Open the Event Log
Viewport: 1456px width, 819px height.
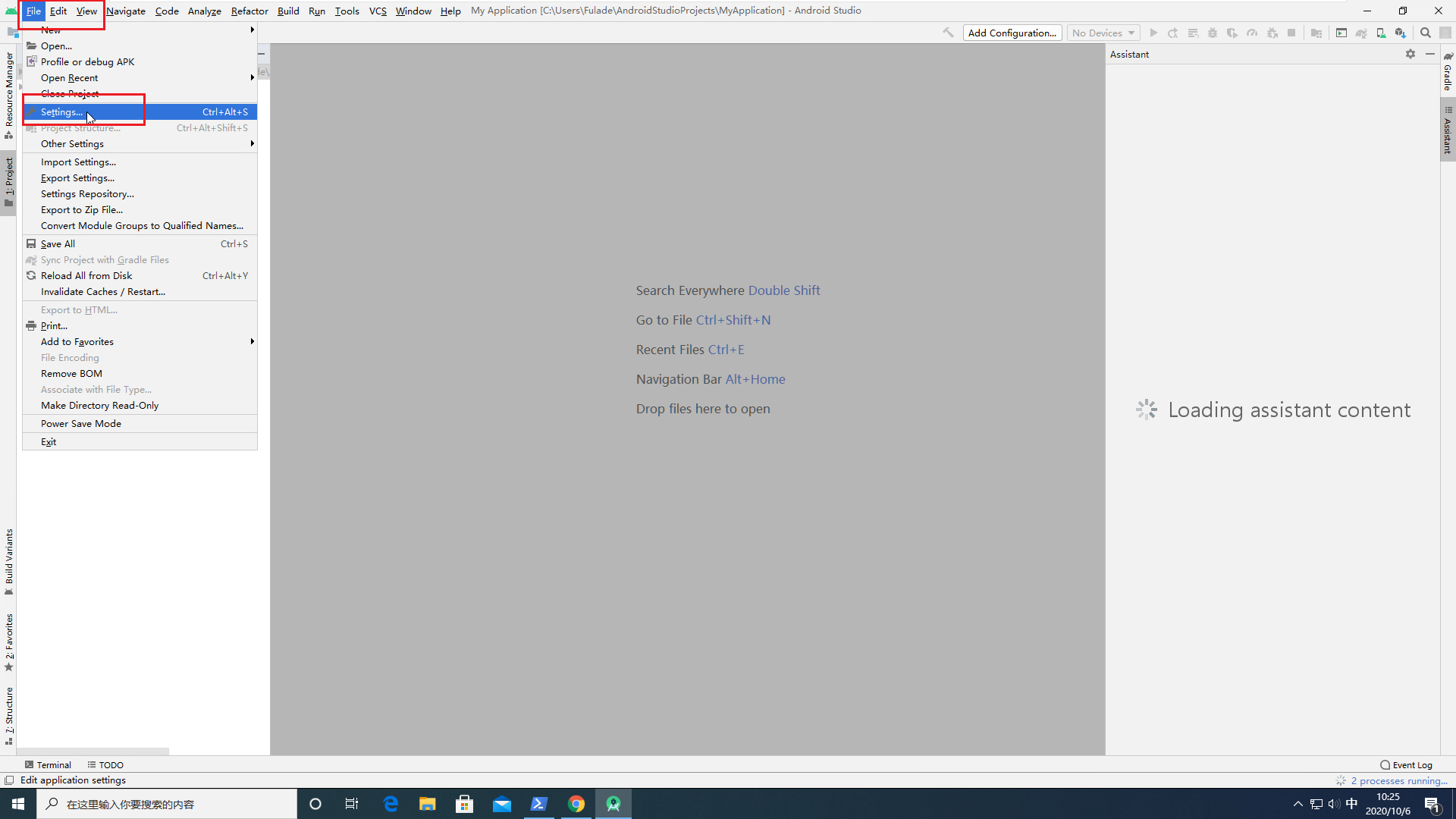coord(1407,764)
